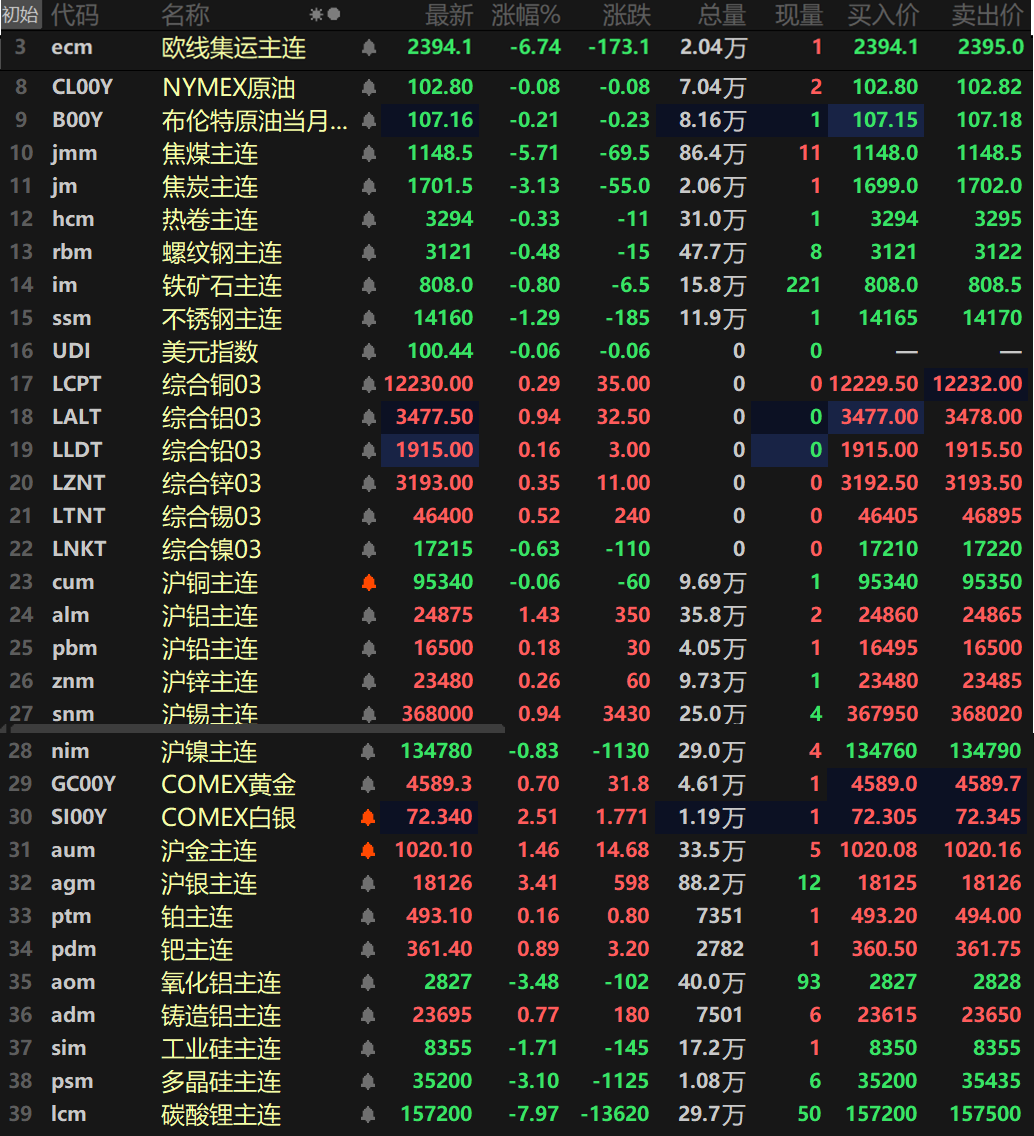Toggle the alert bell for 沪银主连
Image resolution: width=1034 pixels, height=1136 pixels.
368,883
